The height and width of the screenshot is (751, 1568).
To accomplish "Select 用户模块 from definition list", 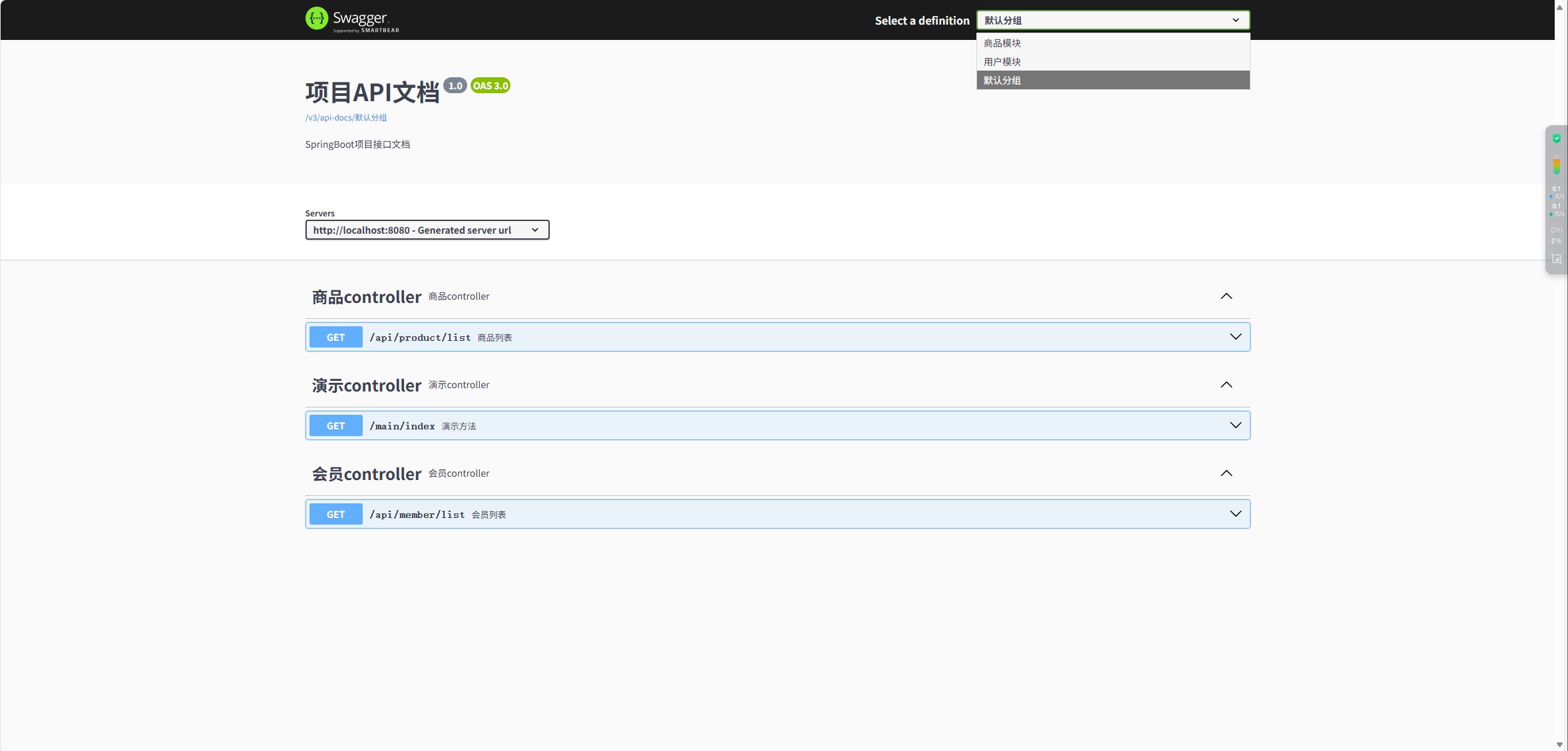I will click(x=1002, y=62).
